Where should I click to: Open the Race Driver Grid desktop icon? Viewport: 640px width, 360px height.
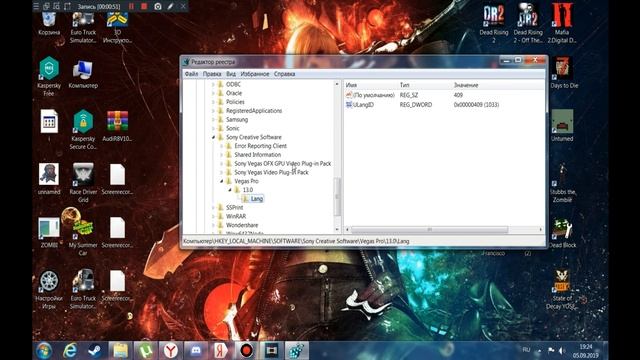83,182
